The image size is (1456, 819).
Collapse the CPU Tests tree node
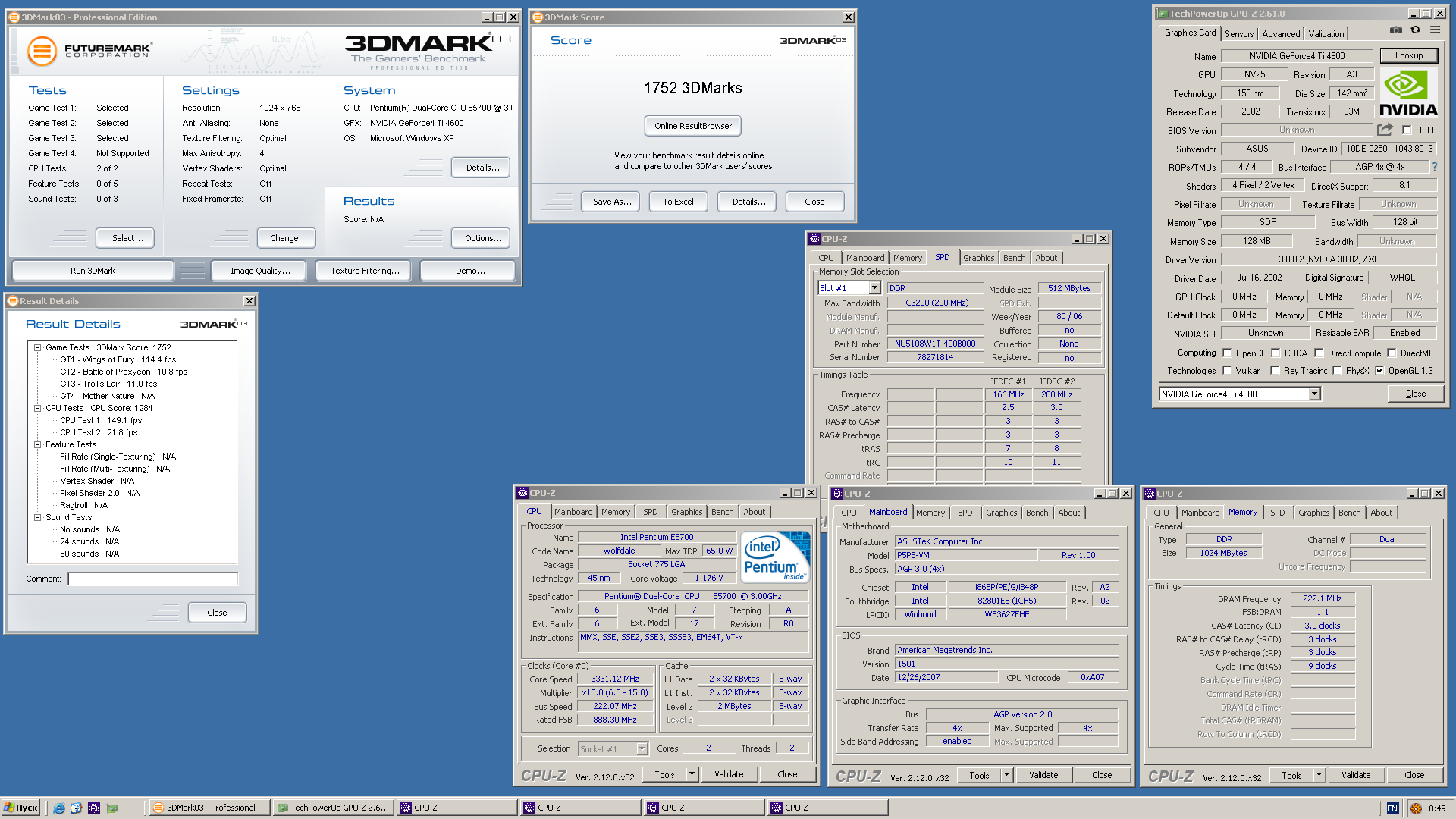click(37, 408)
